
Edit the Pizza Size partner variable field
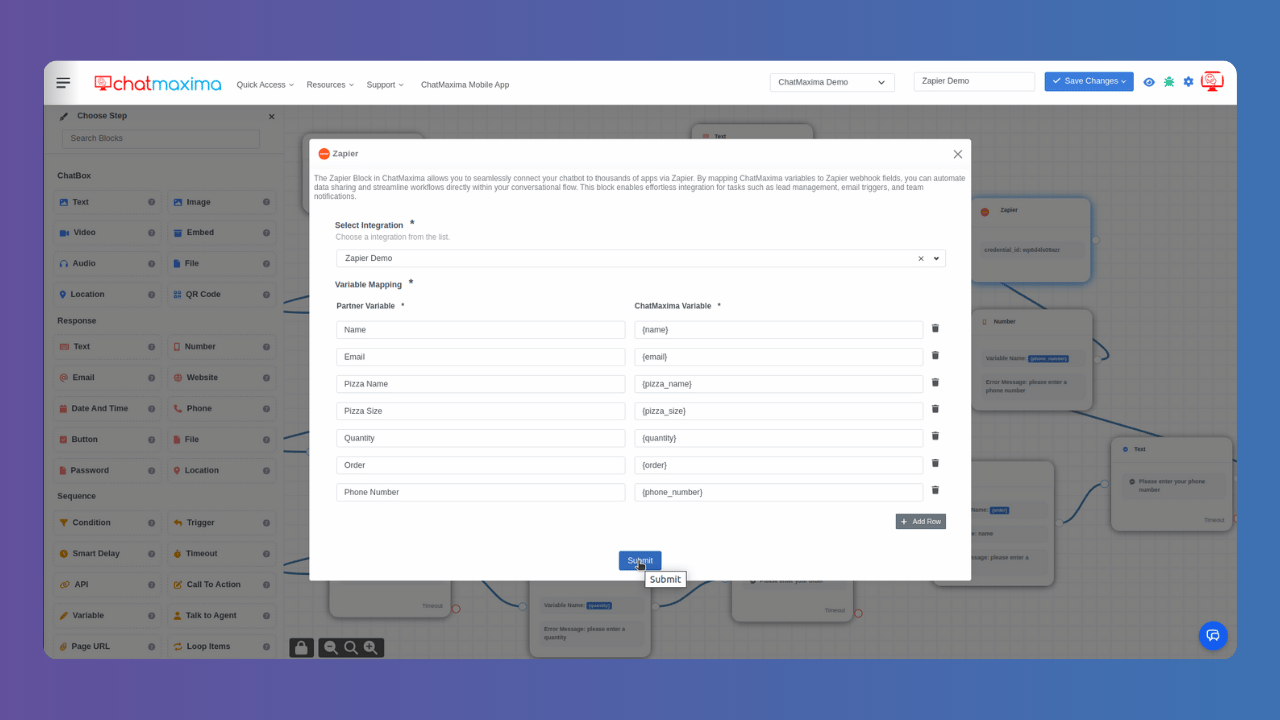481,411
